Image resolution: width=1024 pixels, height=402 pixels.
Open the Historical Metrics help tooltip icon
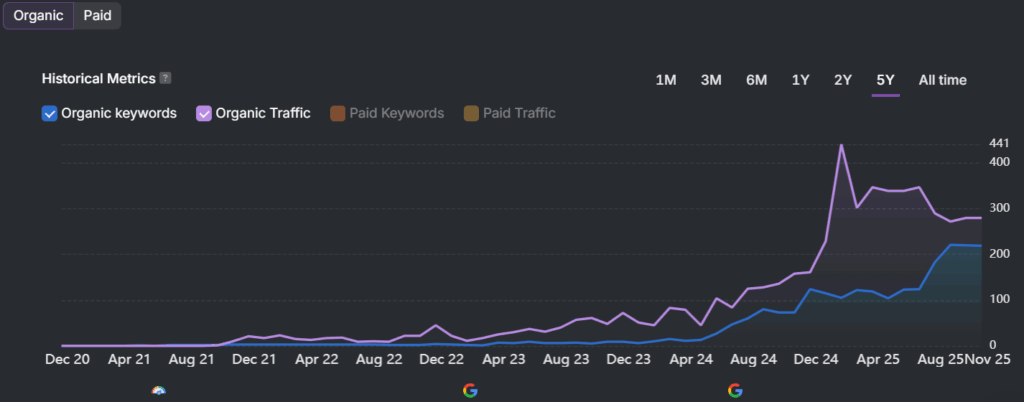click(x=166, y=78)
